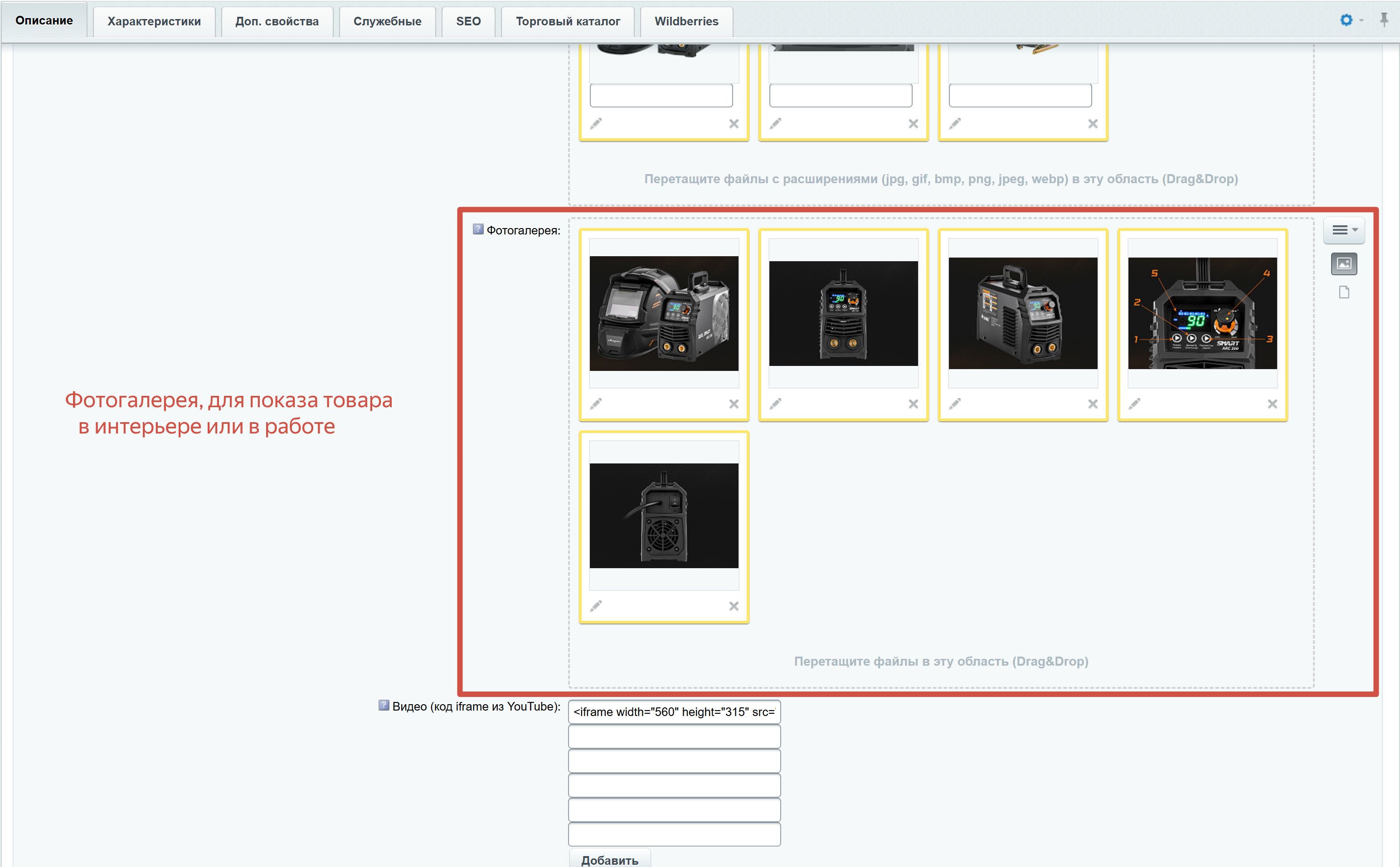Click help icon next to Видео label

pos(384,705)
